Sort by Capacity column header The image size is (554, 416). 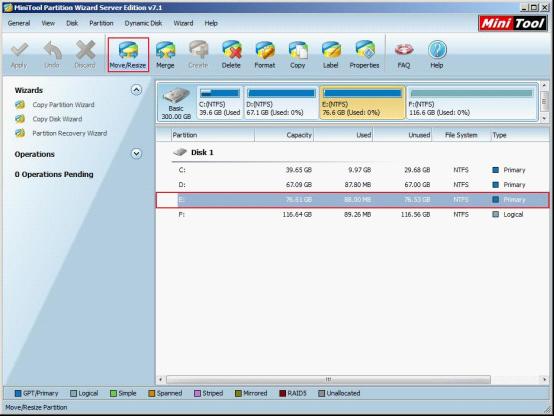click(284, 135)
